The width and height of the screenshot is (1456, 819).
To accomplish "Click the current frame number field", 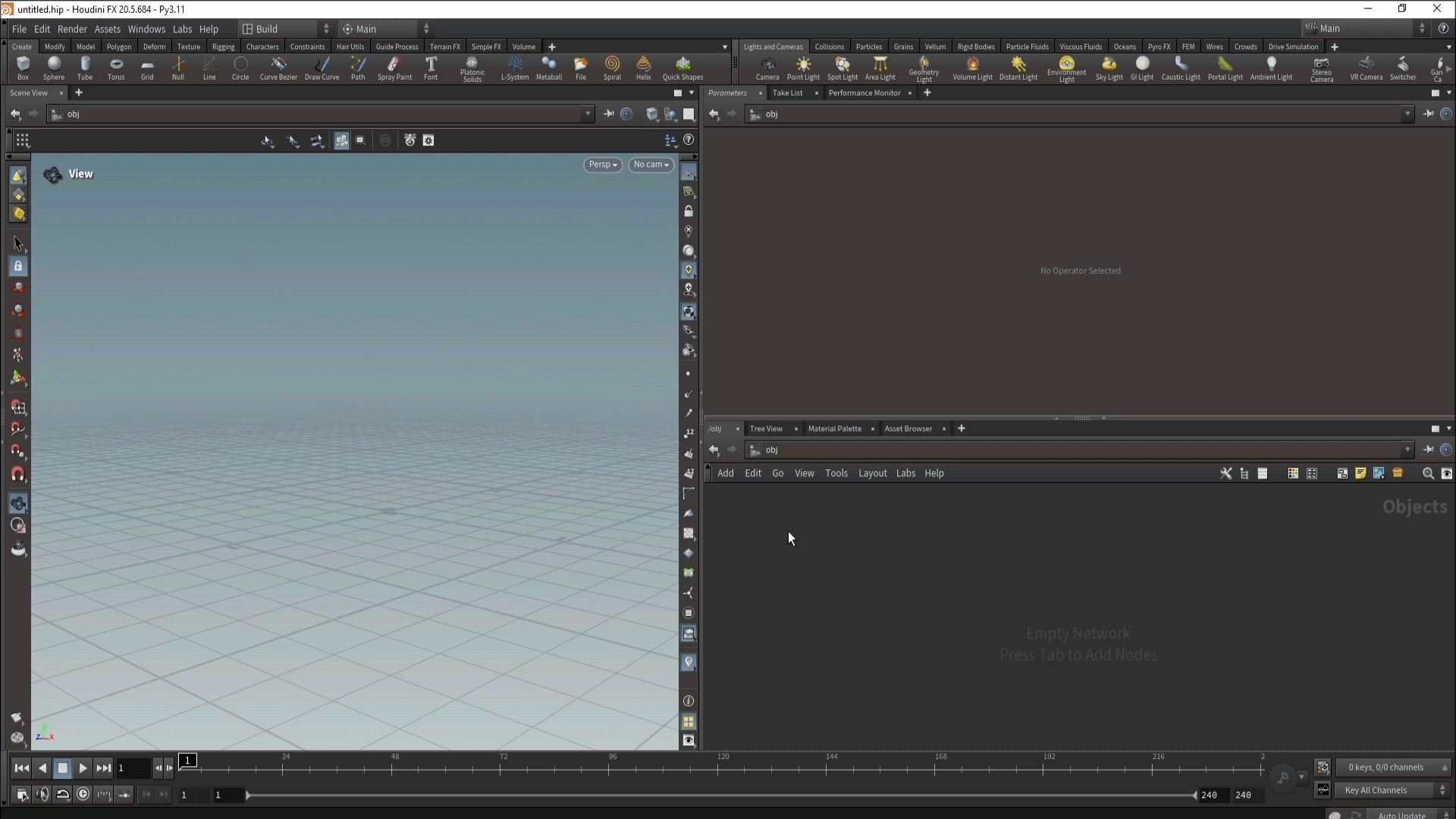I will tap(133, 768).
